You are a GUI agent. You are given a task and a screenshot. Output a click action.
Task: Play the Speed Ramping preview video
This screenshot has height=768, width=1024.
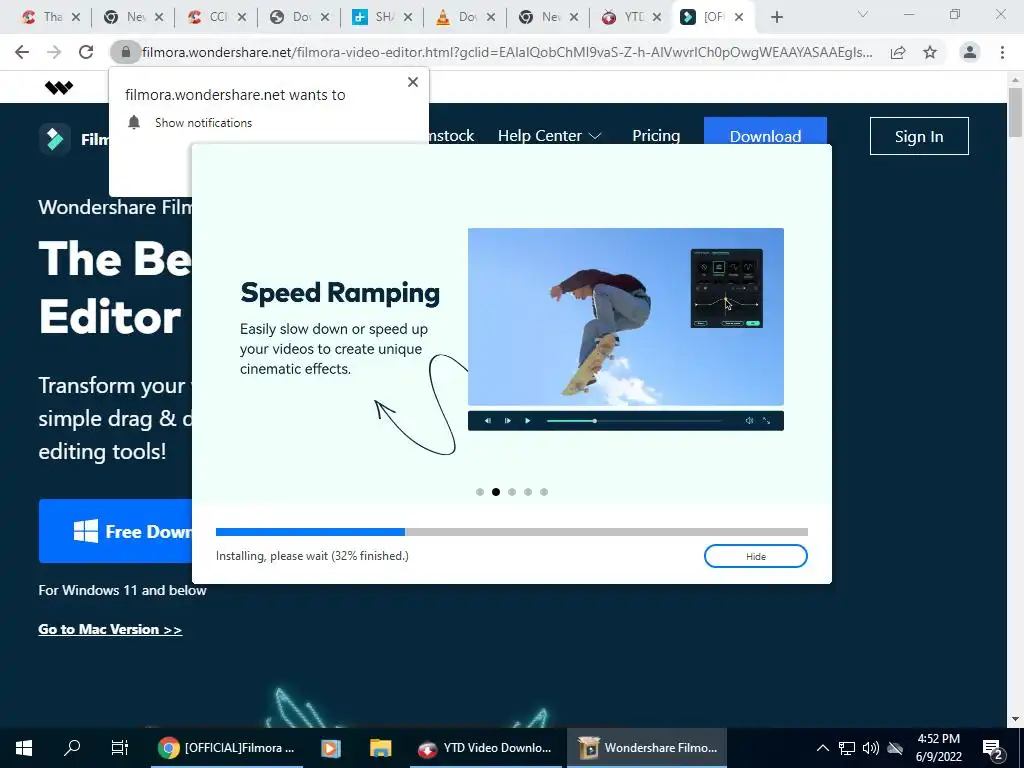click(x=528, y=421)
